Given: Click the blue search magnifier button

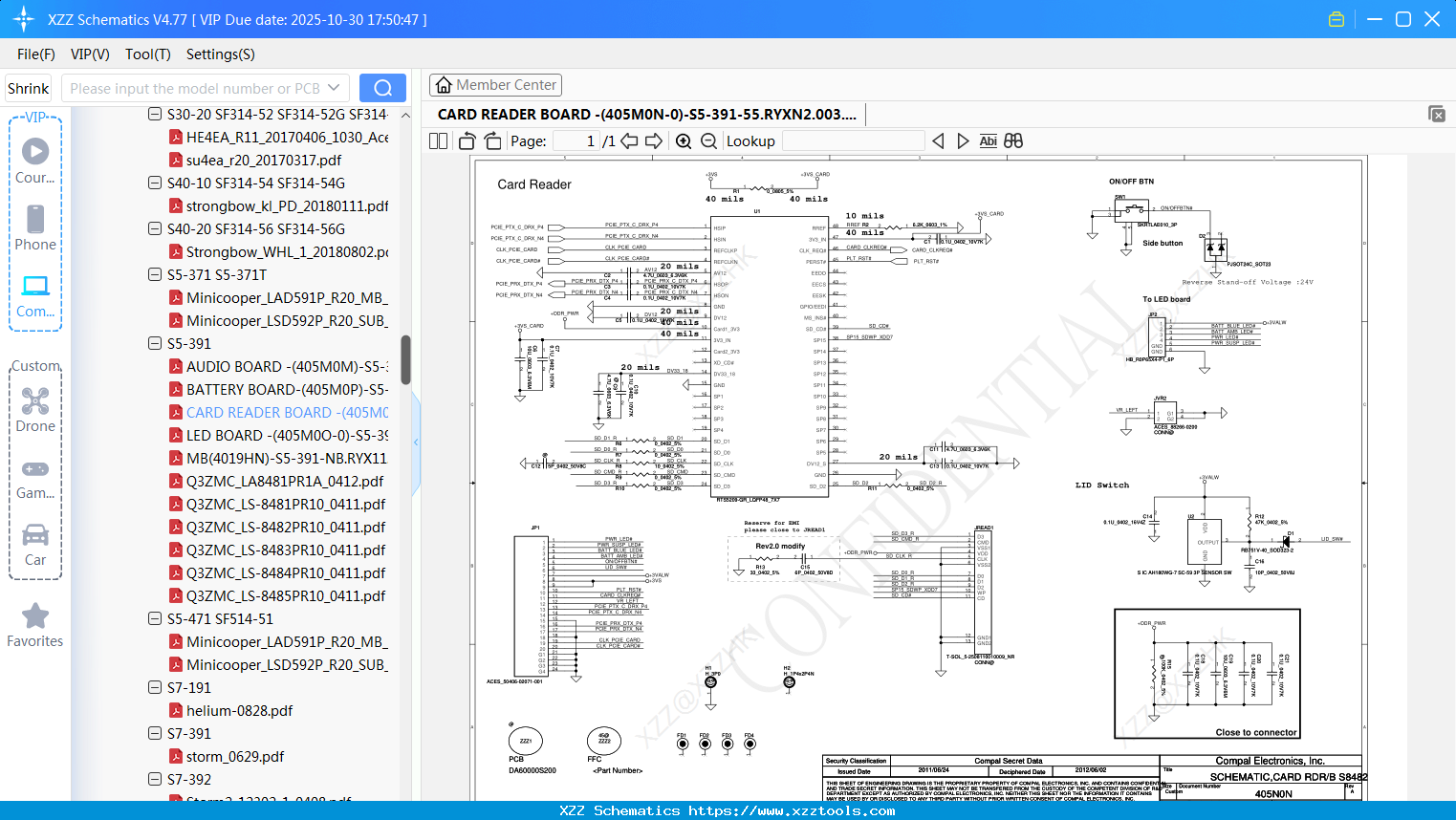Looking at the screenshot, I should (382, 88).
